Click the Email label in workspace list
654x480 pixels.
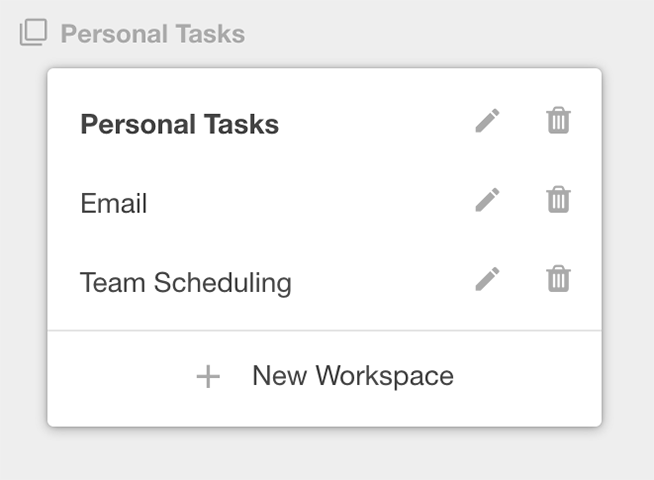click(113, 203)
